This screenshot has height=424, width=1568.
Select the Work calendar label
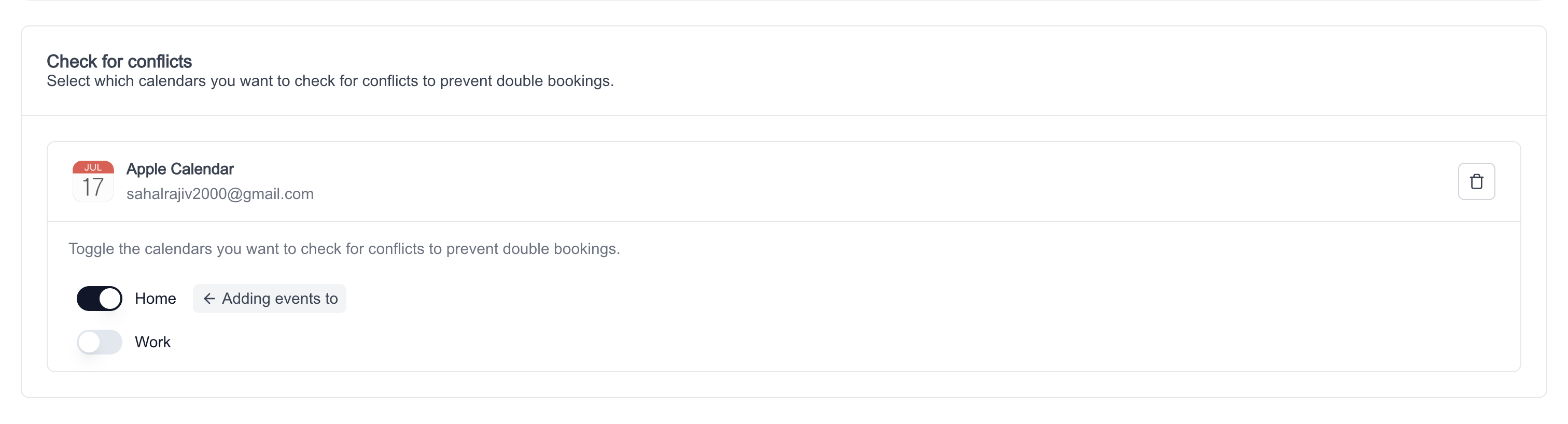pyautogui.click(x=152, y=343)
